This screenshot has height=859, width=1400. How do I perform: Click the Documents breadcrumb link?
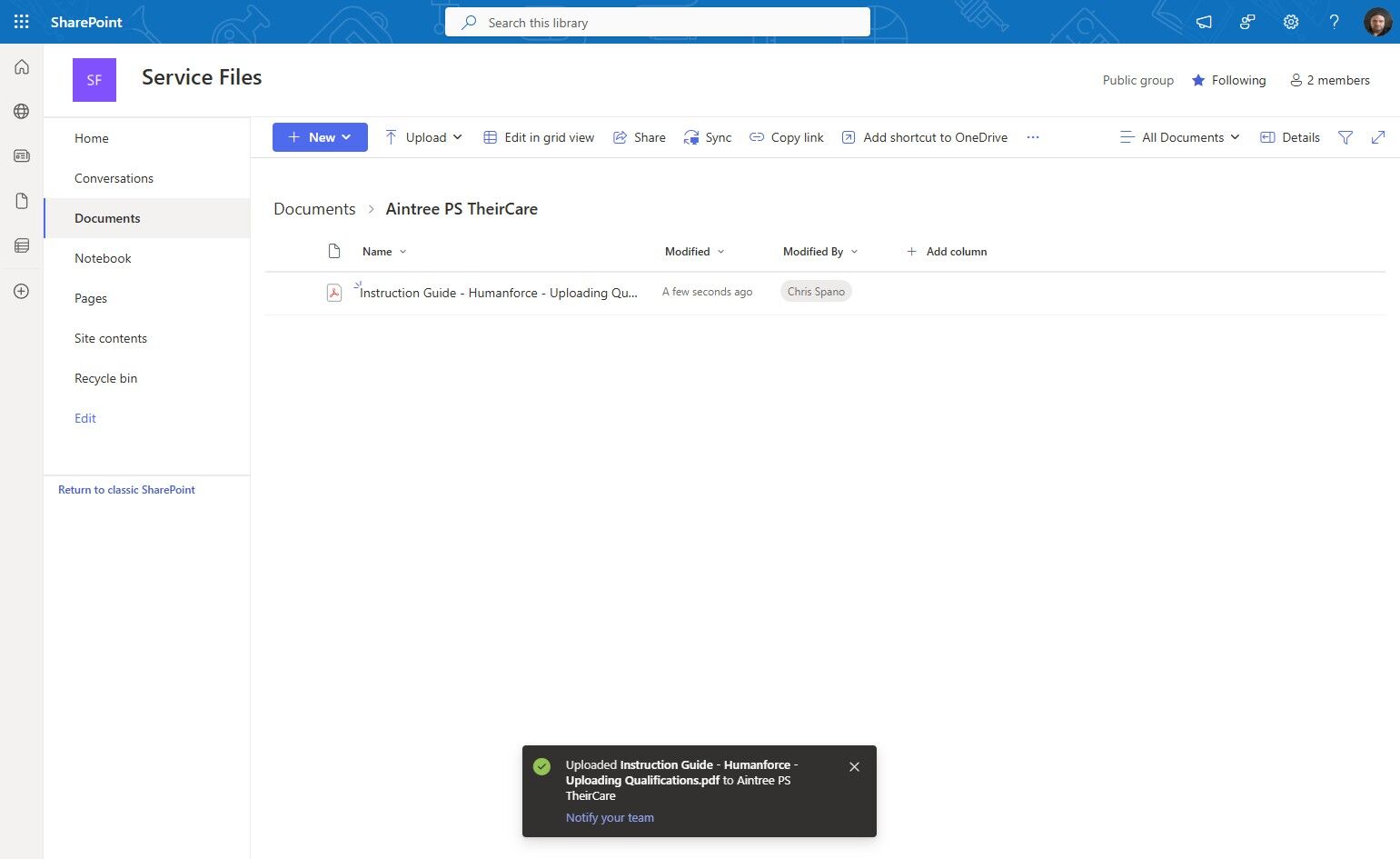314,209
